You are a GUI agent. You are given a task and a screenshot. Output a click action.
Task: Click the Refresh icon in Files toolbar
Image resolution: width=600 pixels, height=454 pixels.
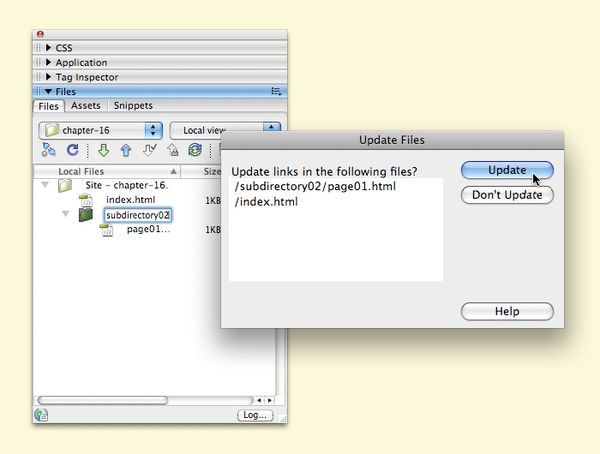click(73, 151)
